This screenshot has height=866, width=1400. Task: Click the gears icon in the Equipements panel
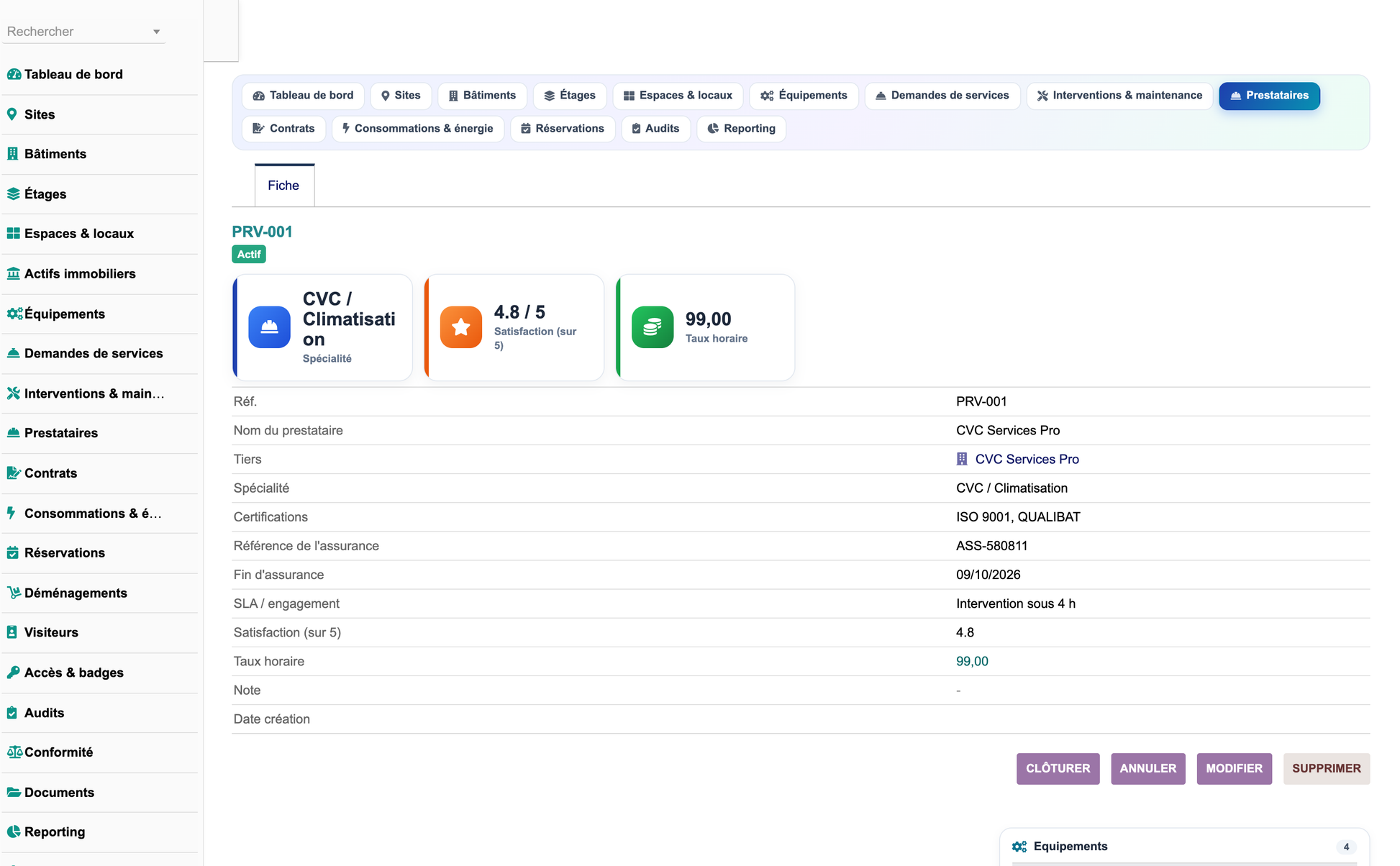(1019, 847)
